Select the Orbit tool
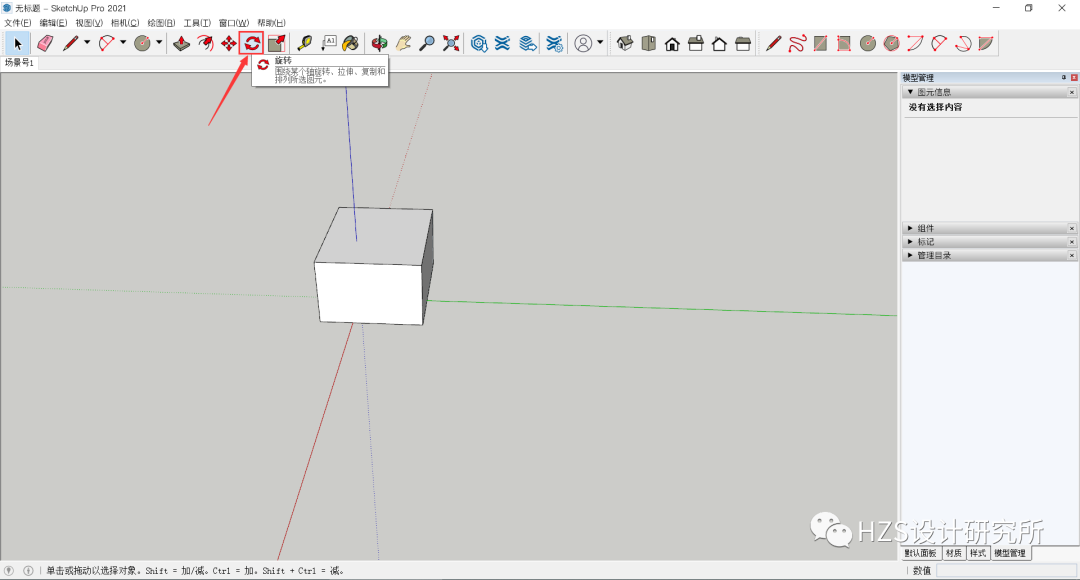 378,43
